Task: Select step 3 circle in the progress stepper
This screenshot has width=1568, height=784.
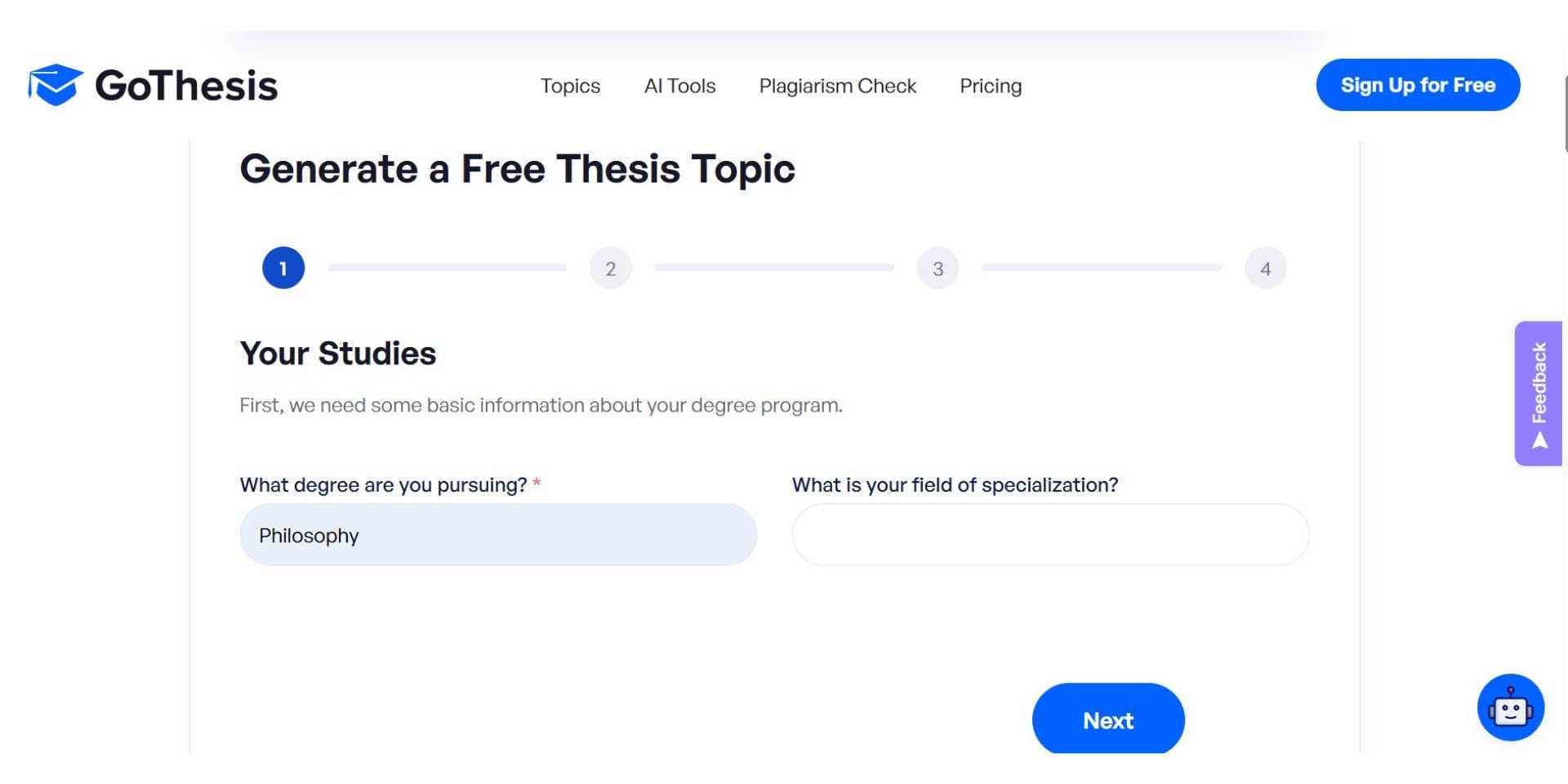Action: pyautogui.click(x=938, y=267)
